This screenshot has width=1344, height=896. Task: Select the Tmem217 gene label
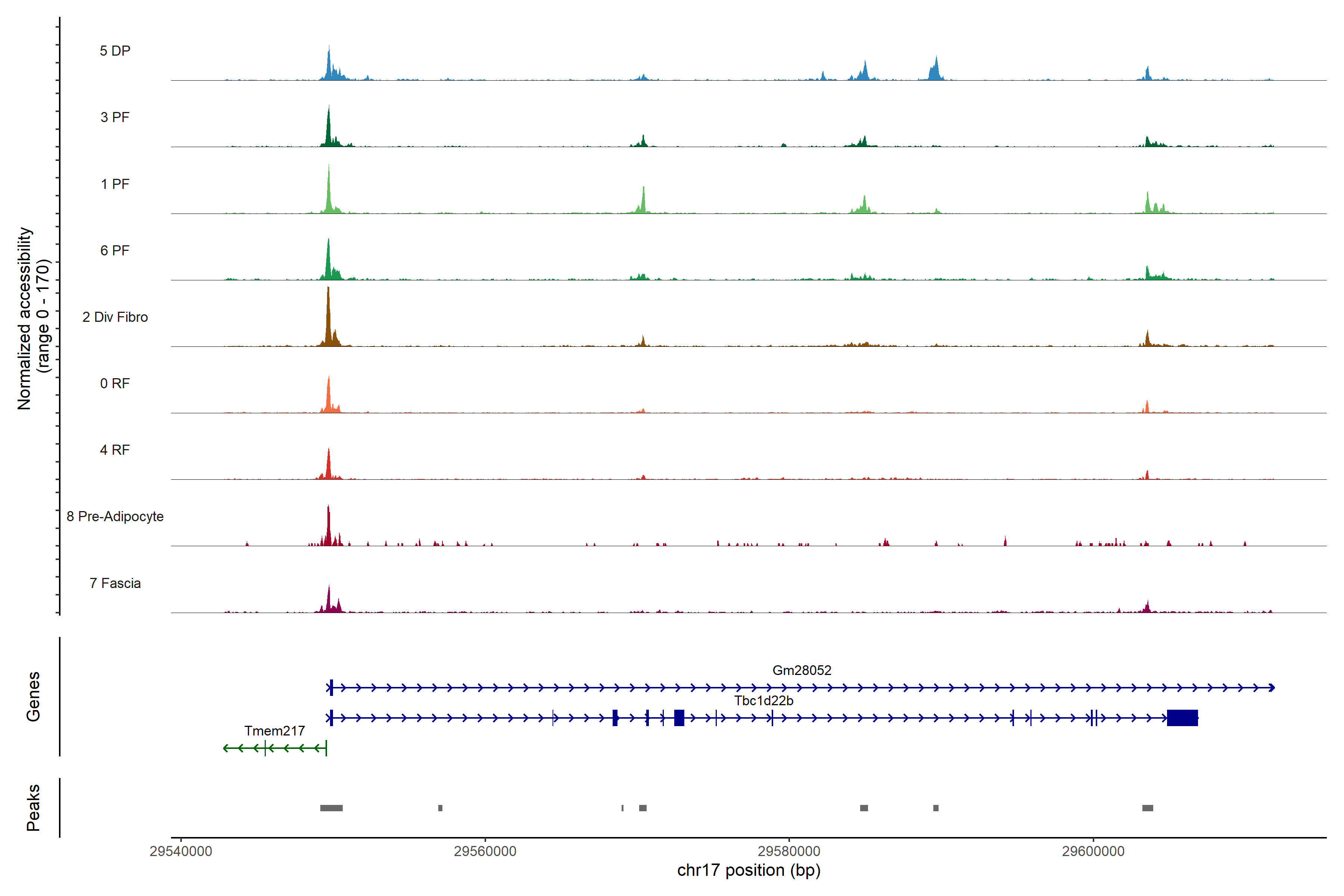274,731
